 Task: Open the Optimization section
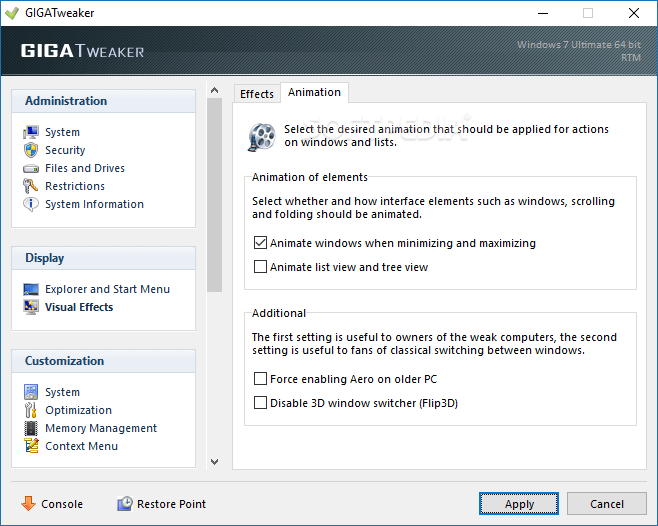pyautogui.click(x=78, y=410)
